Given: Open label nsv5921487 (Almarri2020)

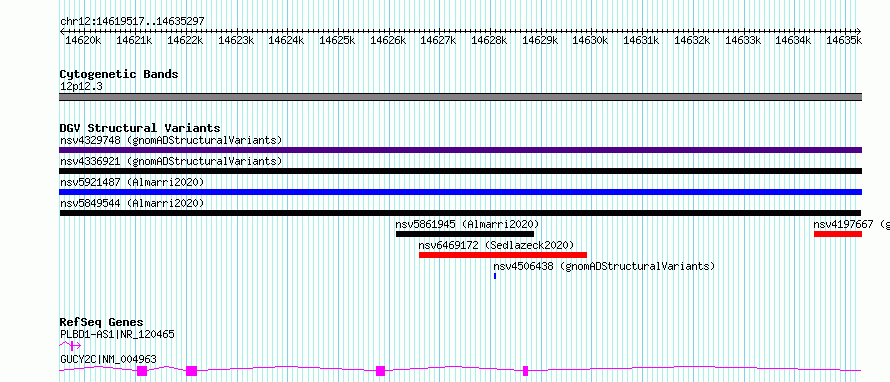Looking at the screenshot, I should point(132,182).
